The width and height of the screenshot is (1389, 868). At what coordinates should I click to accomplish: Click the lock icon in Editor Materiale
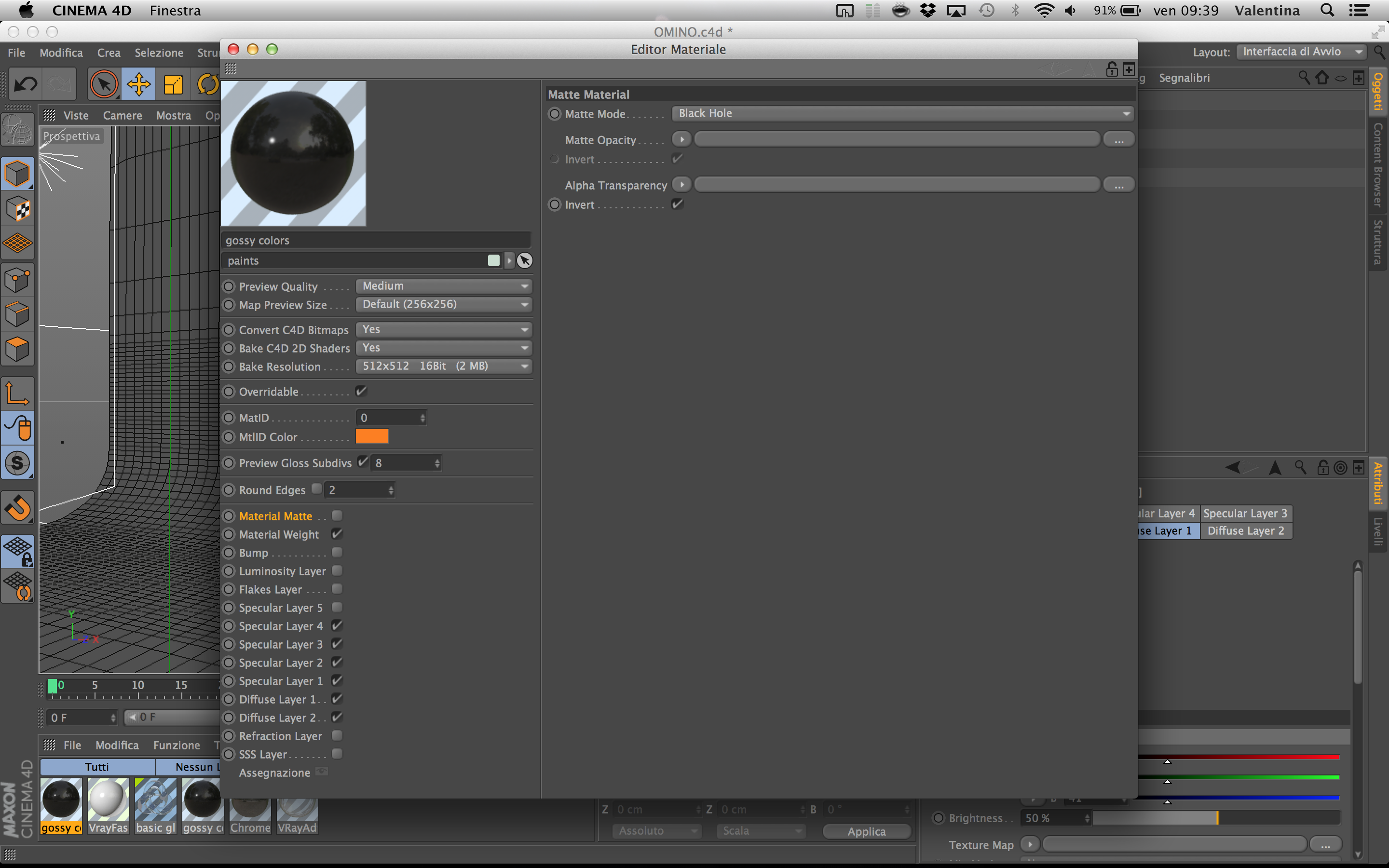click(x=1112, y=69)
